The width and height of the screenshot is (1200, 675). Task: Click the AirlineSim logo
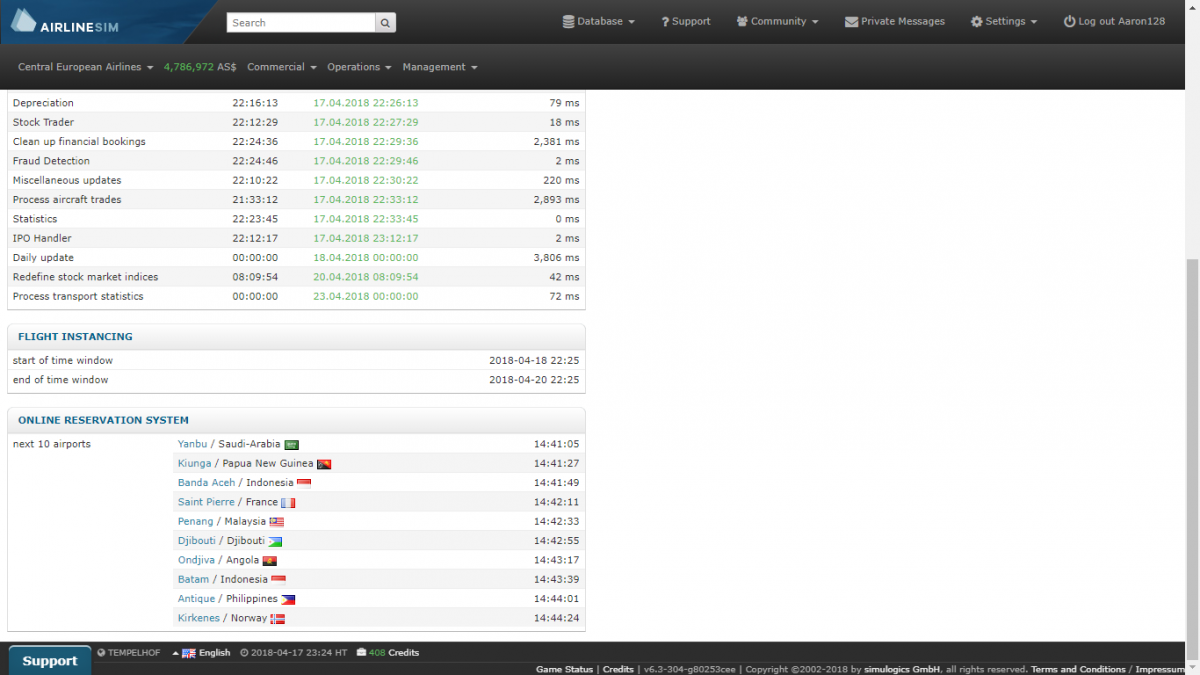(64, 22)
